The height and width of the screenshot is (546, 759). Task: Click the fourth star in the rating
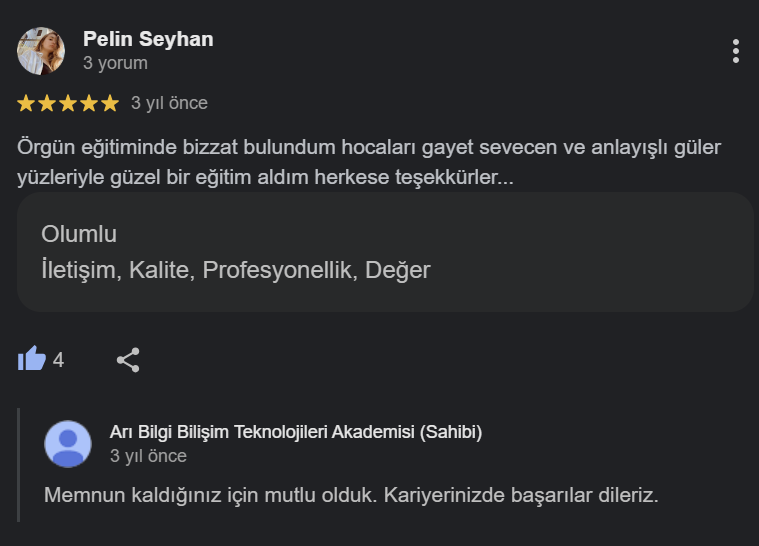[88, 103]
